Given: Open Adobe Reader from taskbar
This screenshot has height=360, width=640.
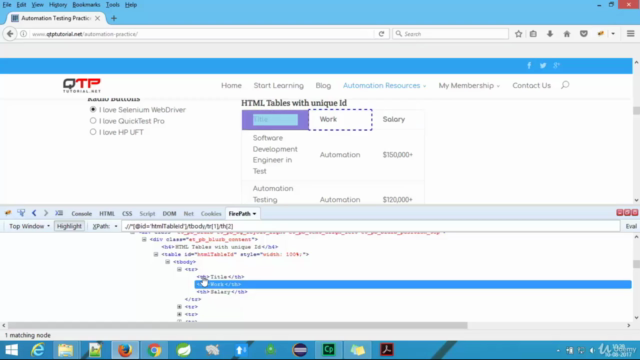Looking at the screenshot, I should 387,350.
